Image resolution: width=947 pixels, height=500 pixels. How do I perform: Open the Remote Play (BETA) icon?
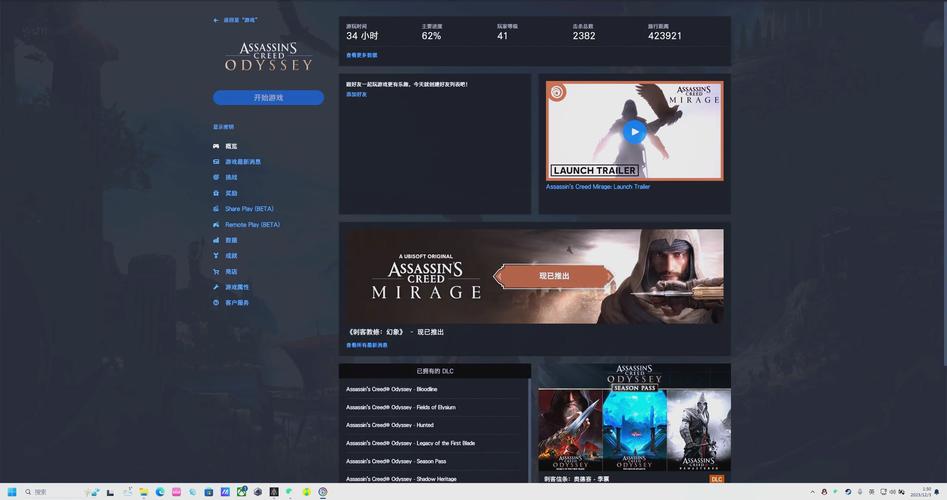(x=216, y=224)
